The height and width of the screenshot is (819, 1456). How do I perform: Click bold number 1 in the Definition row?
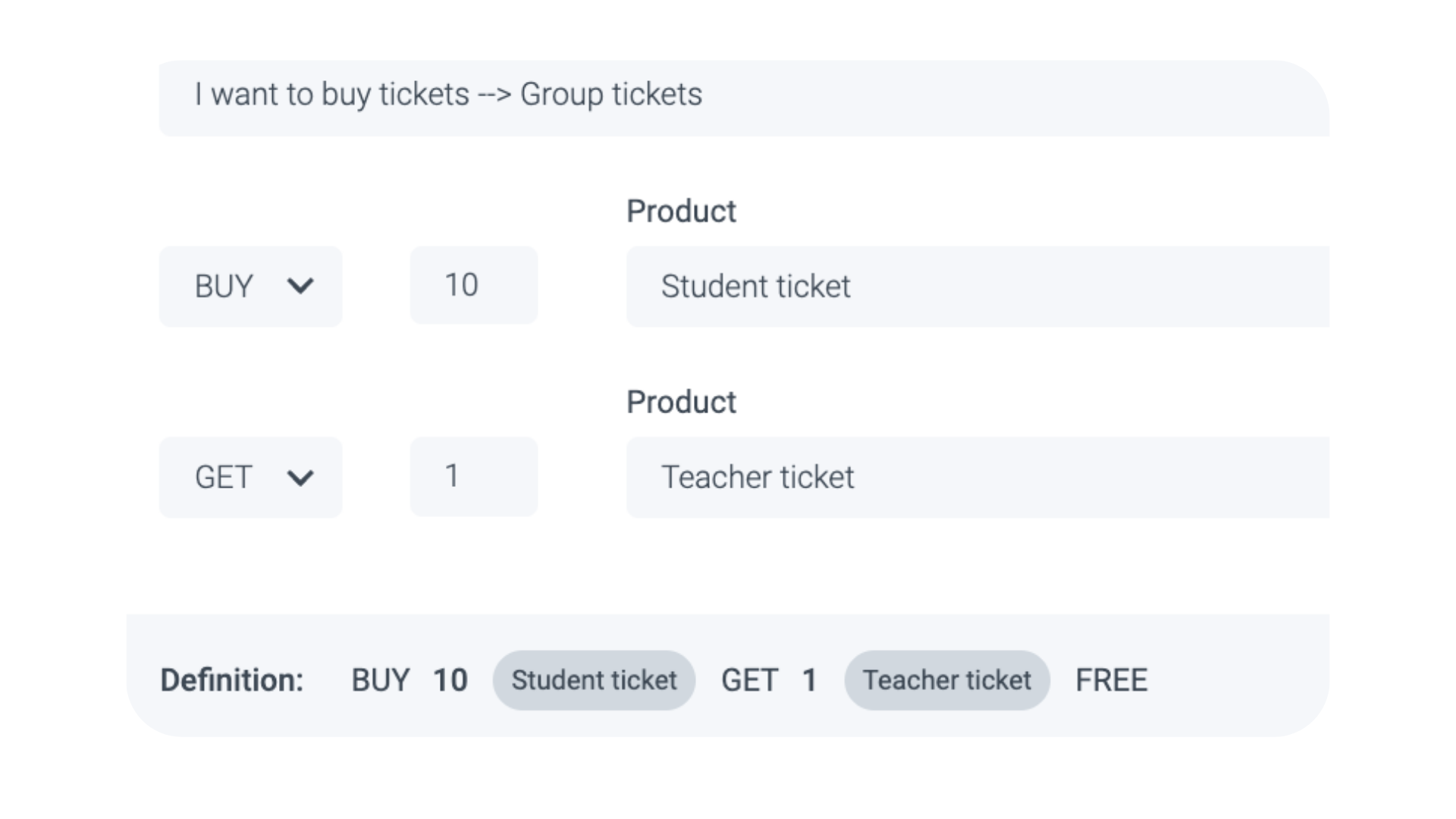[x=809, y=680]
